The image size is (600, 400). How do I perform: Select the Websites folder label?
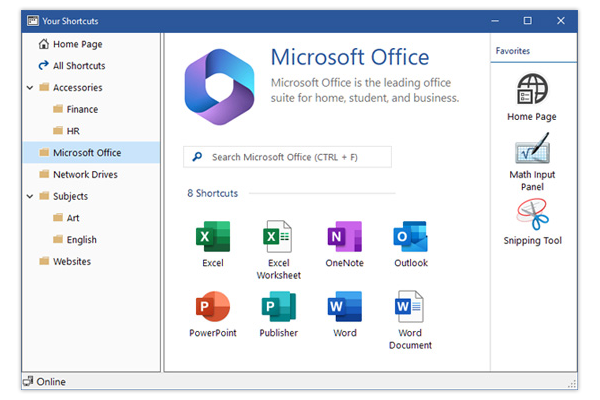tap(72, 261)
